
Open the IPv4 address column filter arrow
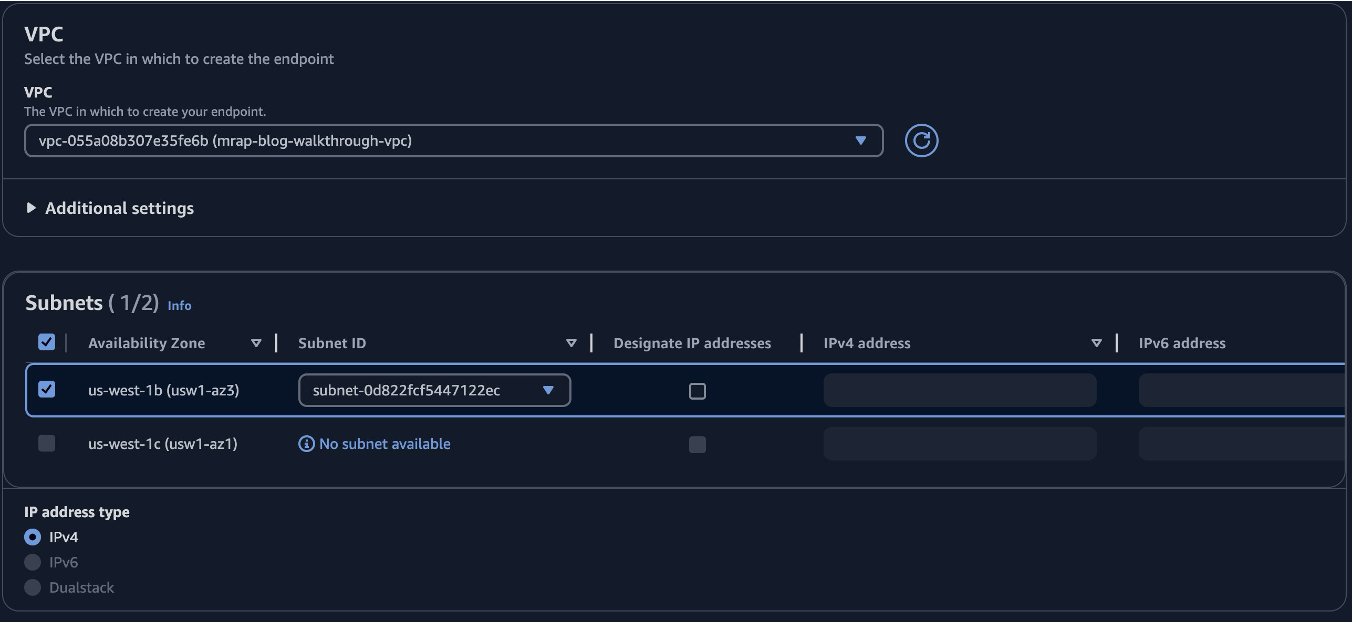click(1096, 342)
